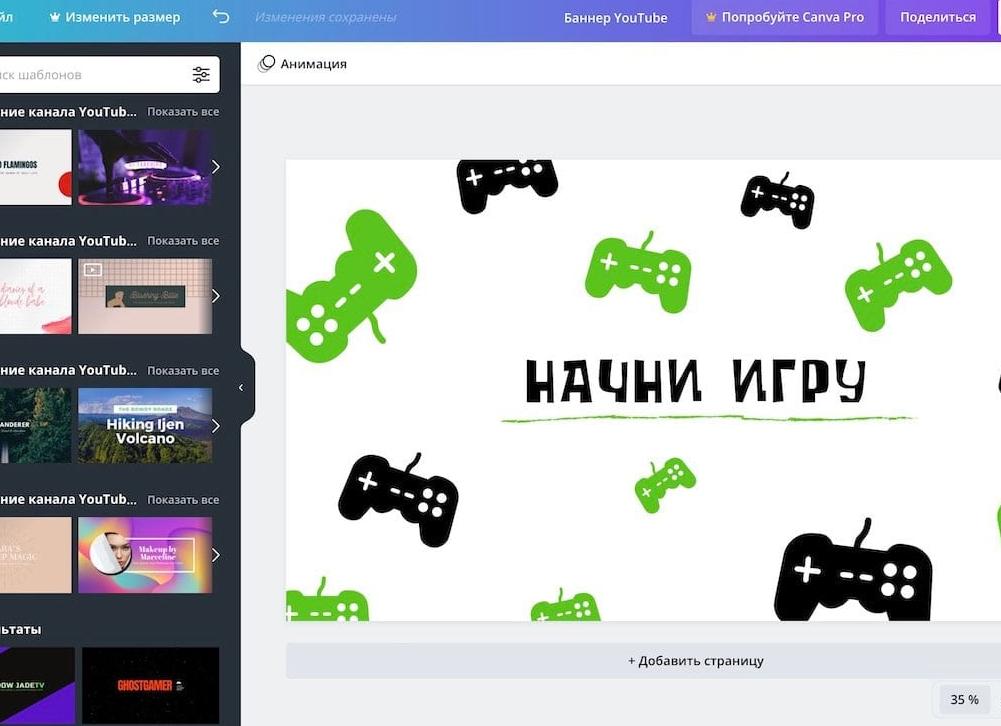Image resolution: width=1001 pixels, height=726 pixels.
Task: Click the Animation circle icon
Action: pos(266,64)
